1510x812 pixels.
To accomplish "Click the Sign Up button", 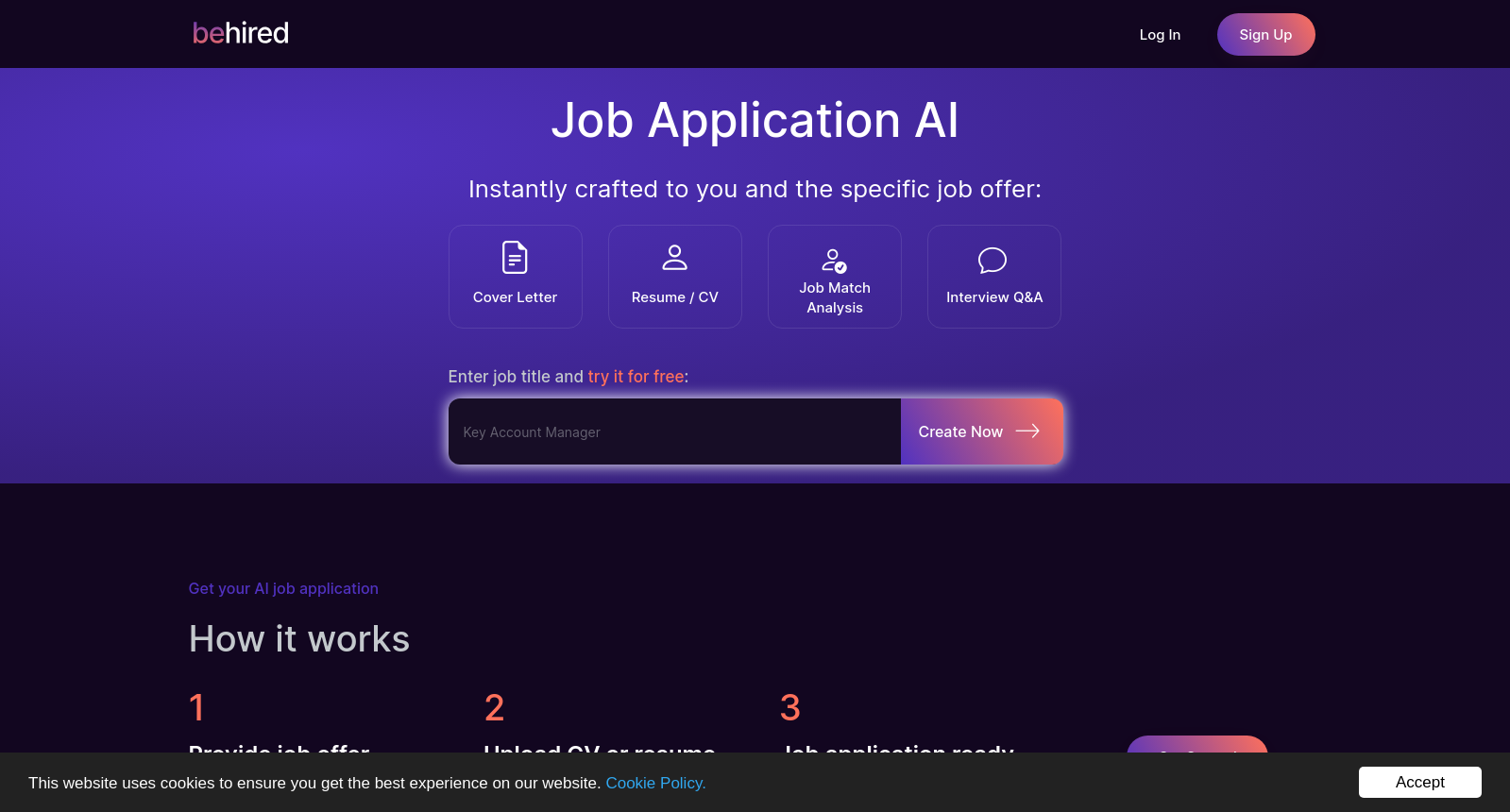I will click(1265, 35).
